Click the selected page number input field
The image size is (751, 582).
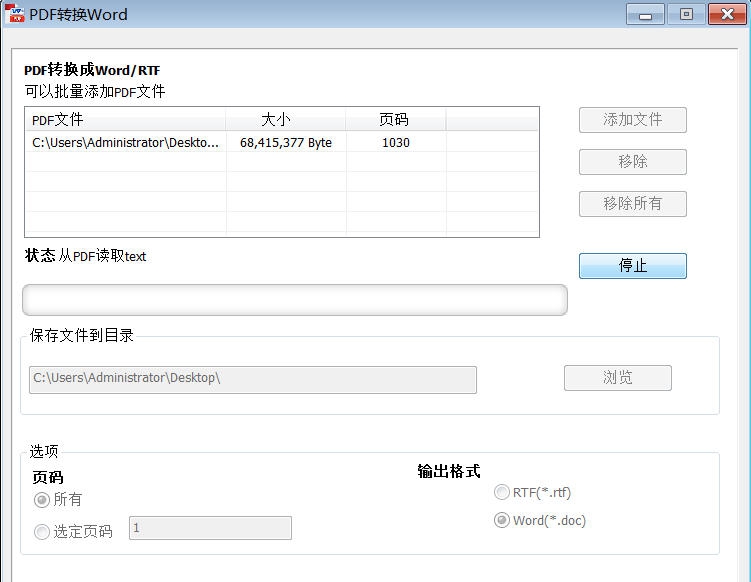coord(210,528)
